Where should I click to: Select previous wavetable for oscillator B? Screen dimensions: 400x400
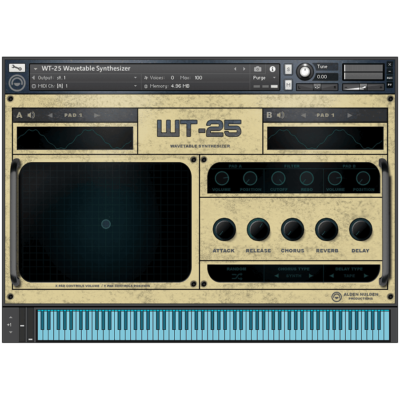point(303,115)
